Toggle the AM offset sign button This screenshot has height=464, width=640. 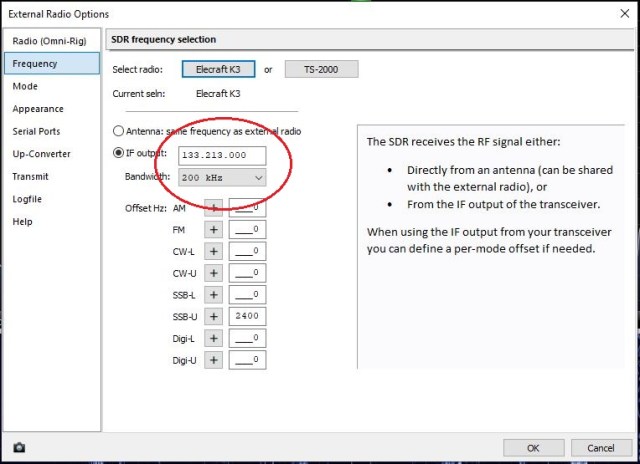tap(213, 207)
